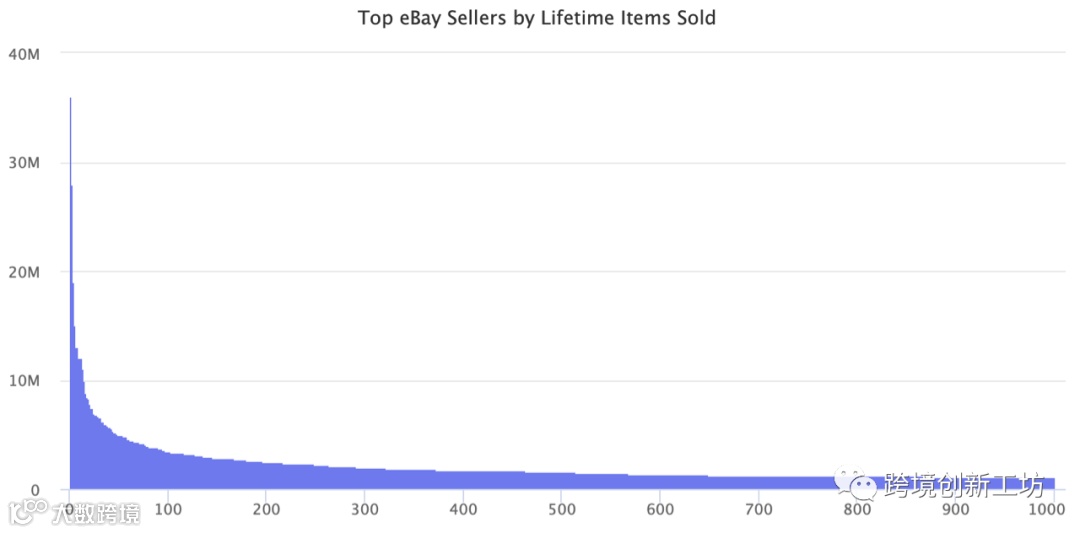Click the chart title text
Viewport: 1080px width, 533px height.
(537, 18)
